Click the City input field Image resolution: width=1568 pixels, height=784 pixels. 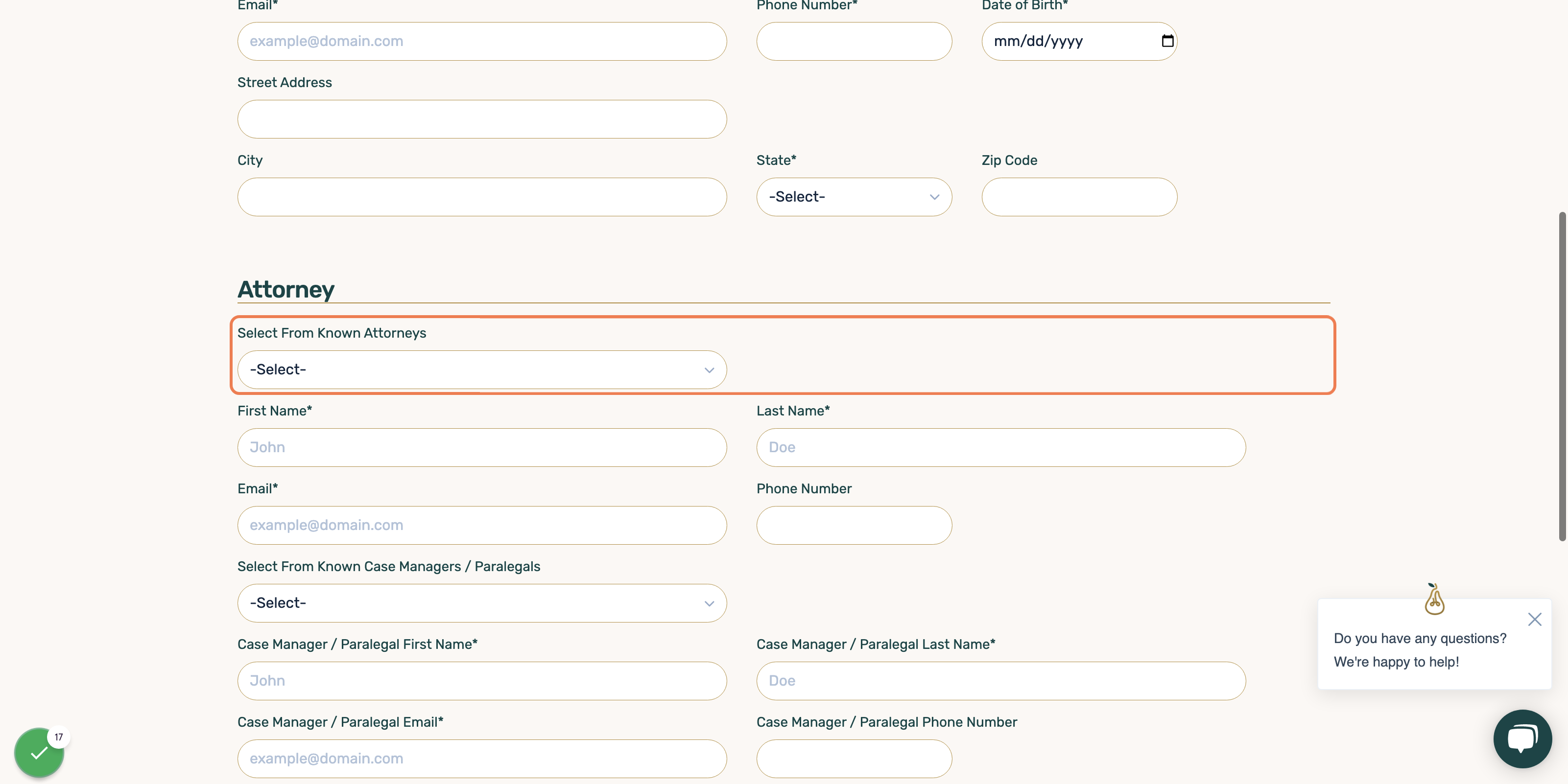click(481, 197)
